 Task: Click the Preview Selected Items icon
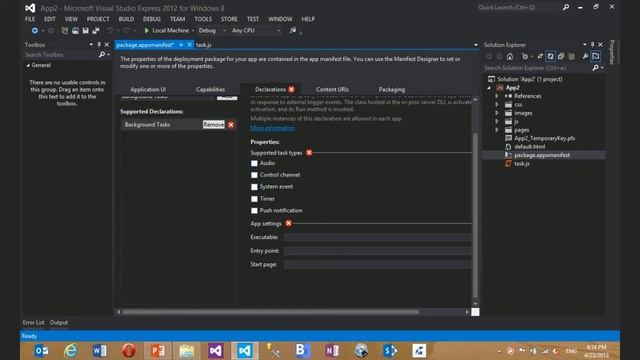click(596, 56)
